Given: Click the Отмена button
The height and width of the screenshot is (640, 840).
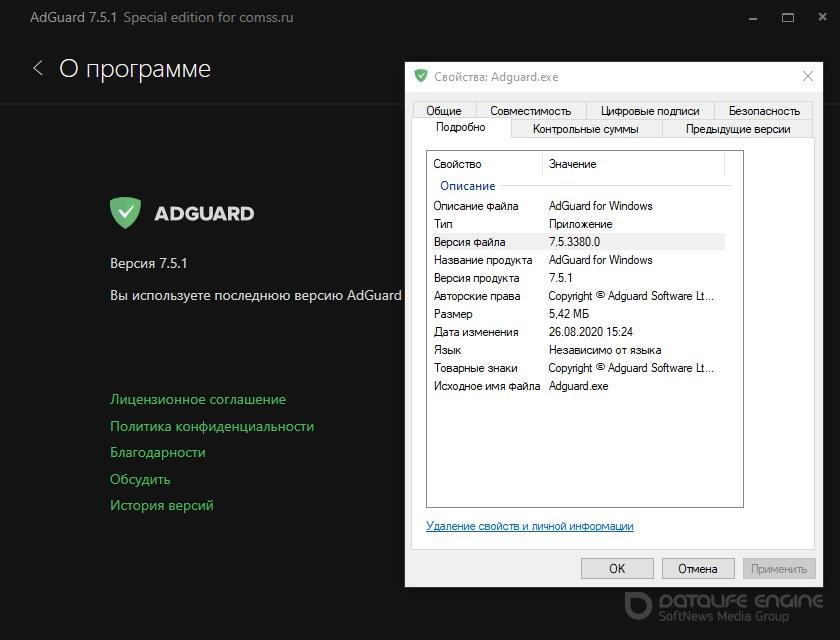Looking at the screenshot, I should tap(697, 568).
